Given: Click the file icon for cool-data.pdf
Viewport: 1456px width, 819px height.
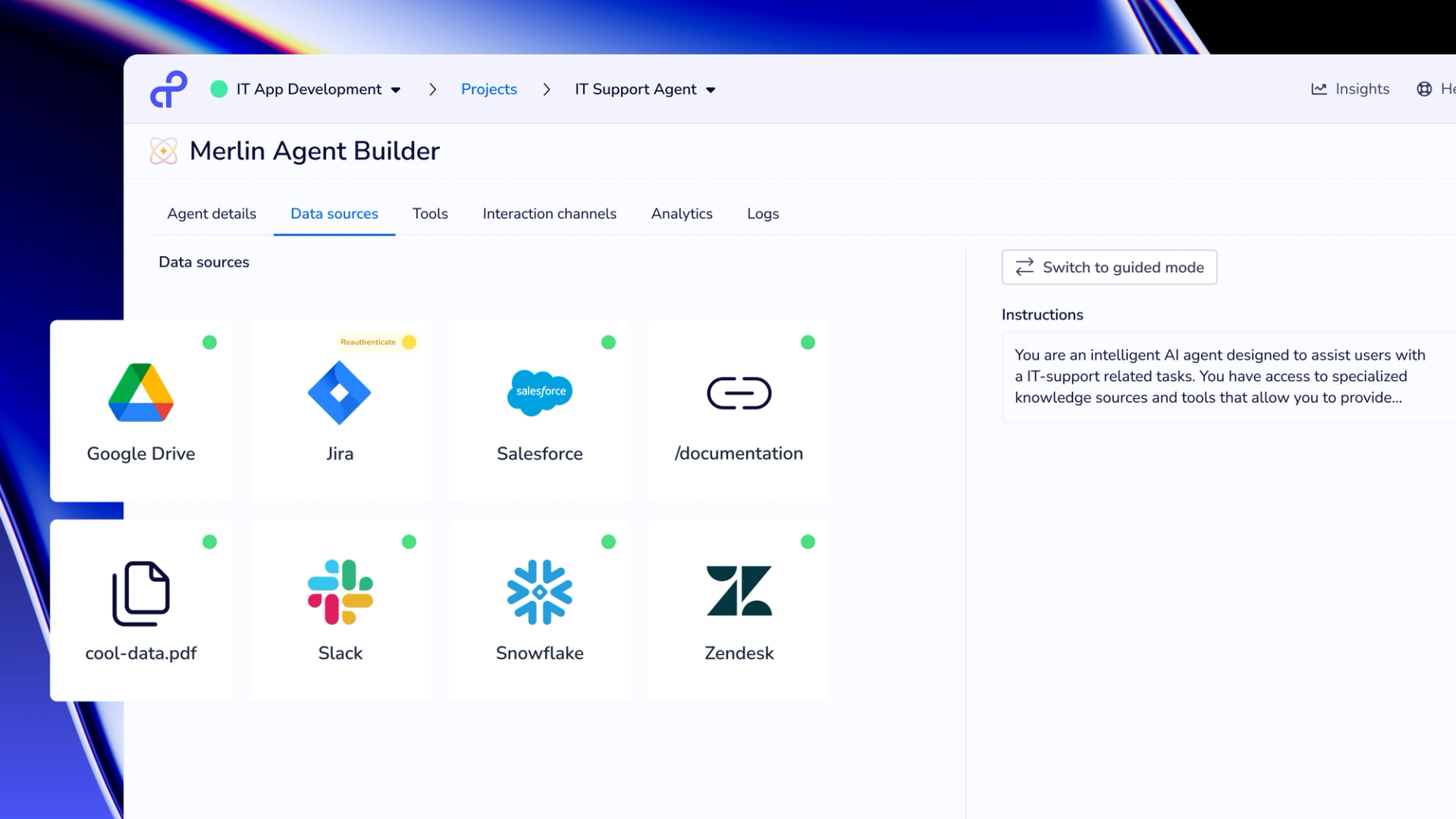Looking at the screenshot, I should (141, 593).
